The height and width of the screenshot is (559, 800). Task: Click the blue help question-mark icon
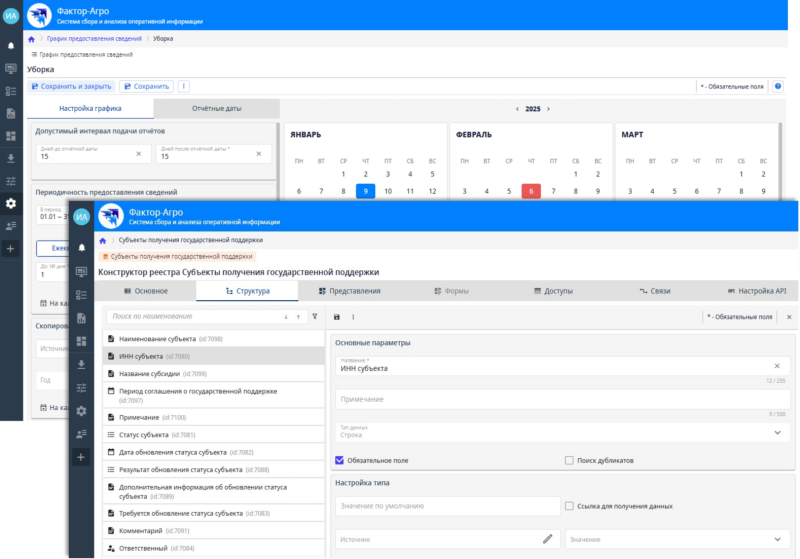pyautogui.click(x=778, y=87)
